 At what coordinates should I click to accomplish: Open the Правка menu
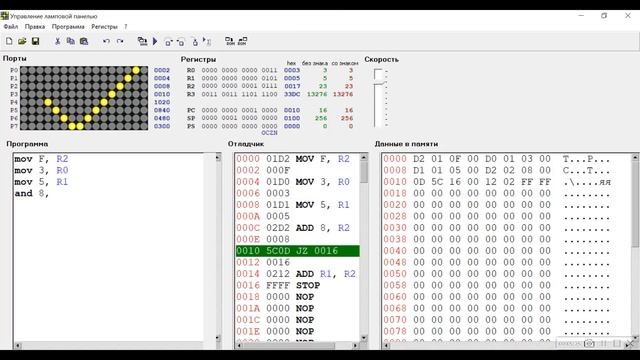pos(35,27)
